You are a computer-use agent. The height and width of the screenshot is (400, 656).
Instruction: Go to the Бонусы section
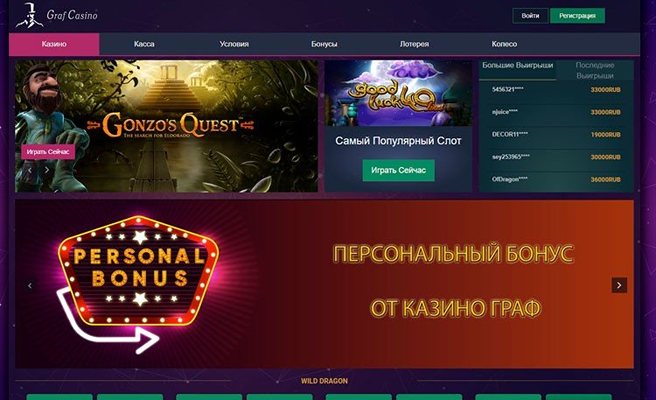point(324,44)
